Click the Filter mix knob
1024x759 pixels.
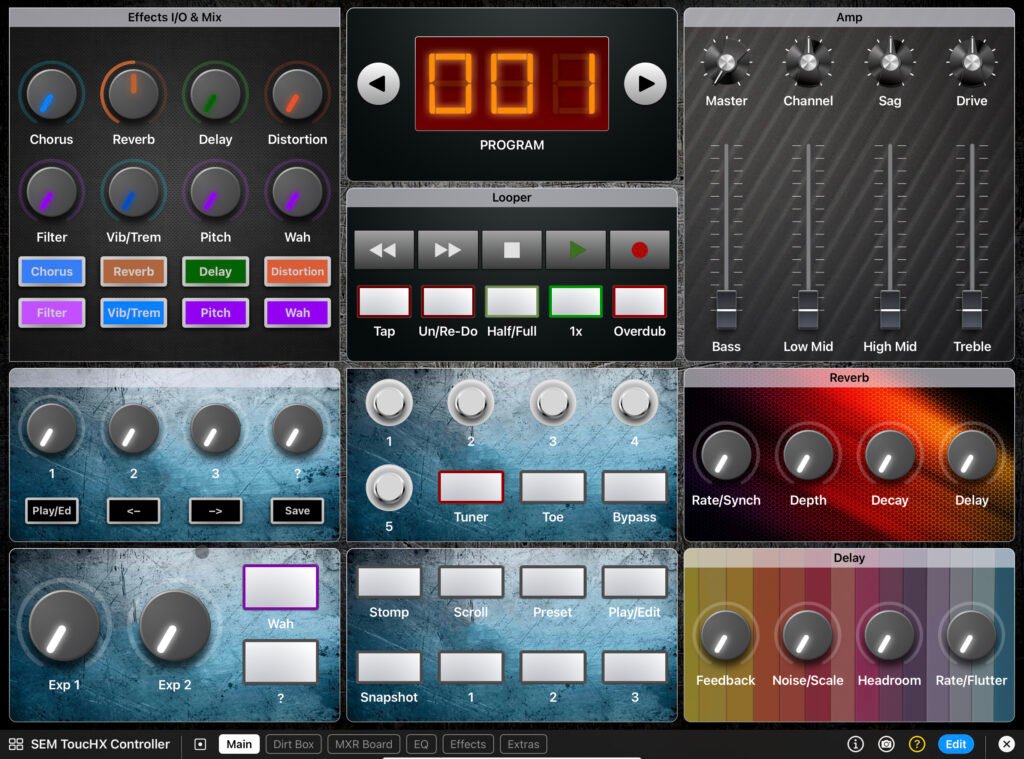tap(52, 193)
